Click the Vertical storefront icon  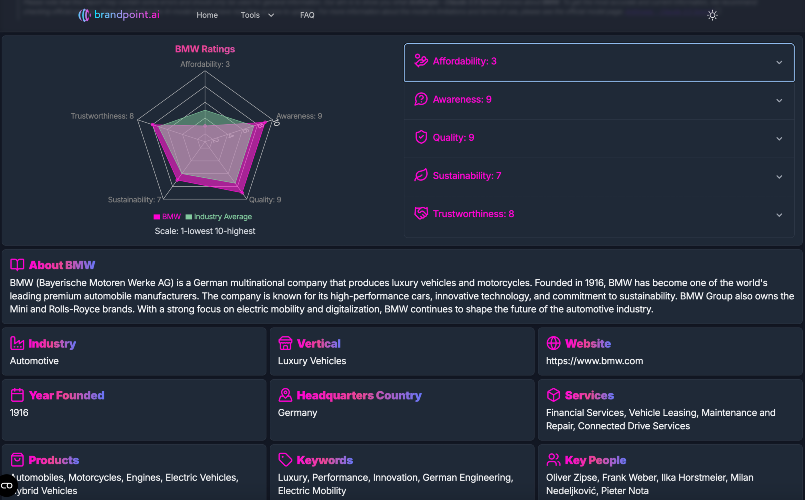point(285,343)
